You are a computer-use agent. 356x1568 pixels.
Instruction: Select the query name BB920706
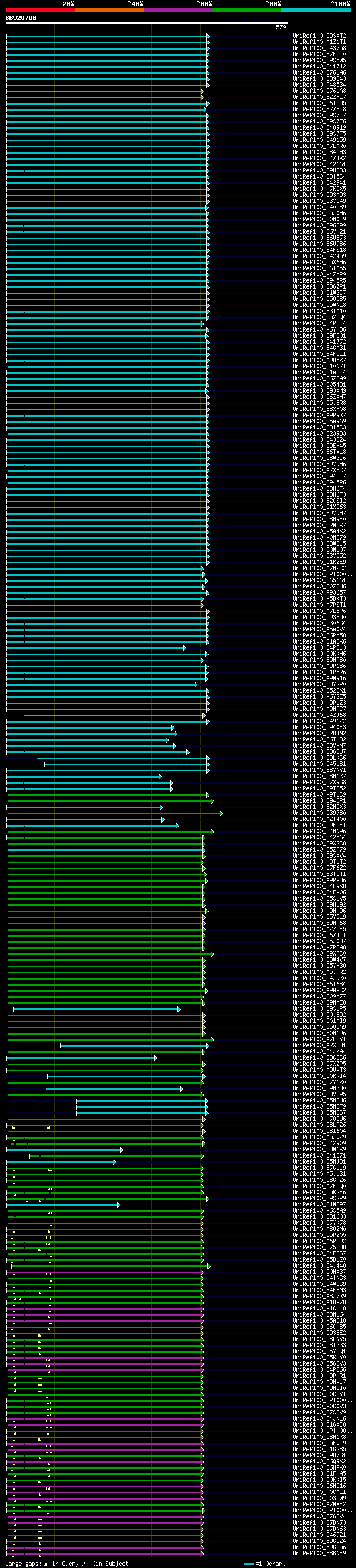pos(21,18)
